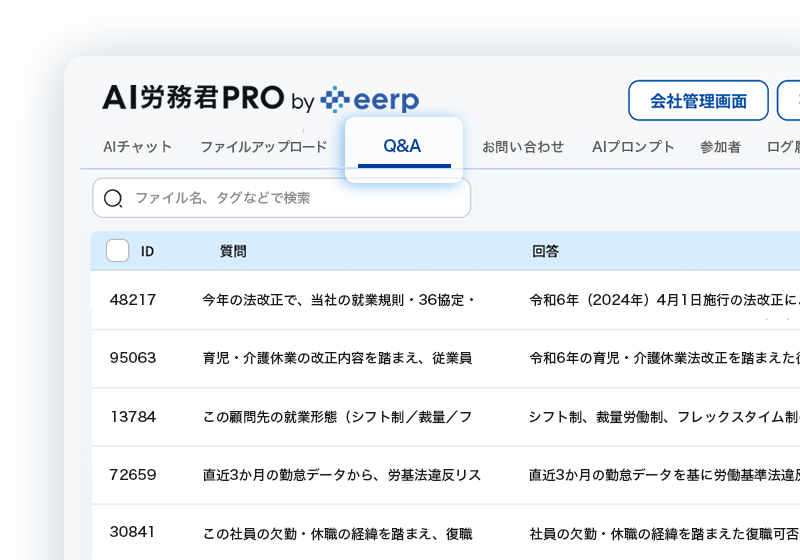Open the AIプロンプト tab
Image resolution: width=800 pixels, height=560 pixels.
tap(633, 147)
